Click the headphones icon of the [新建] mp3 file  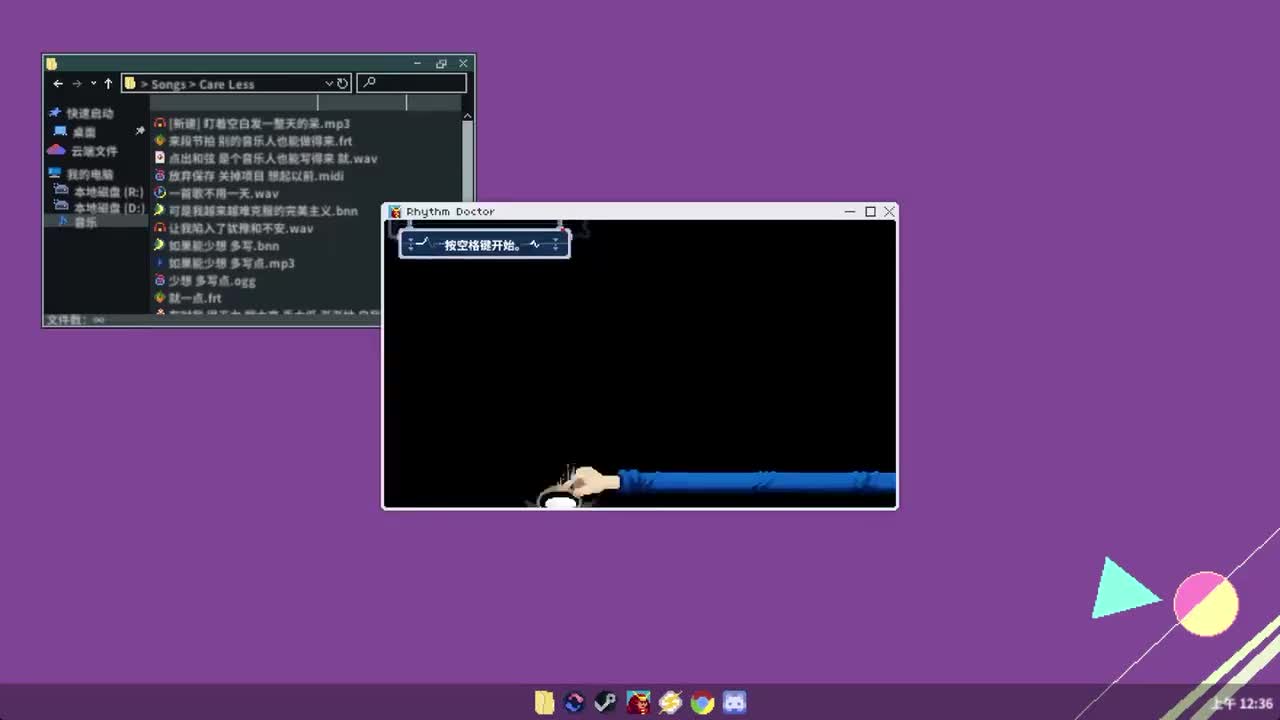tap(159, 124)
